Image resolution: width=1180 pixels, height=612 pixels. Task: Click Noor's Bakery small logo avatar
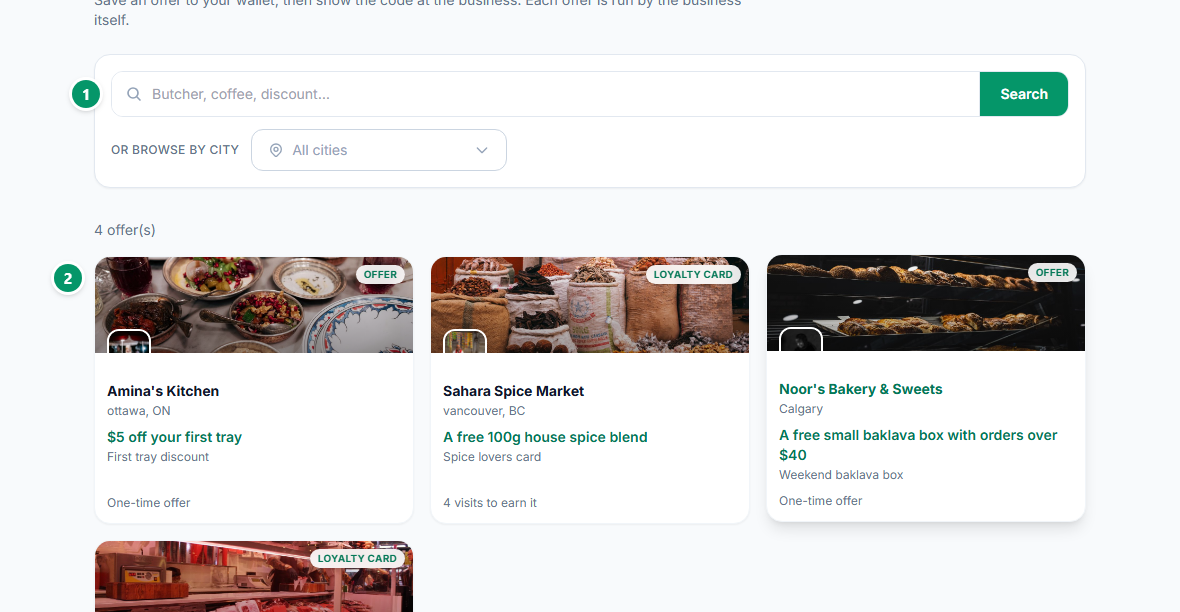point(801,339)
